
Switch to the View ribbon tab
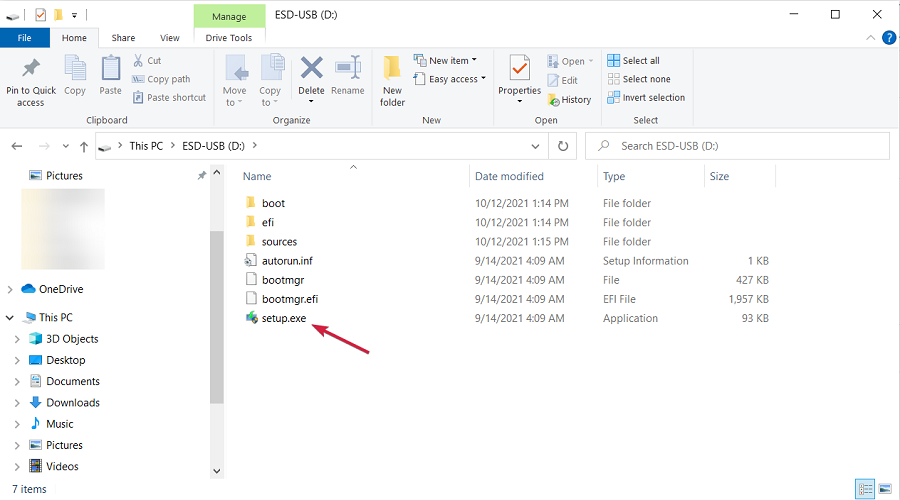169,38
